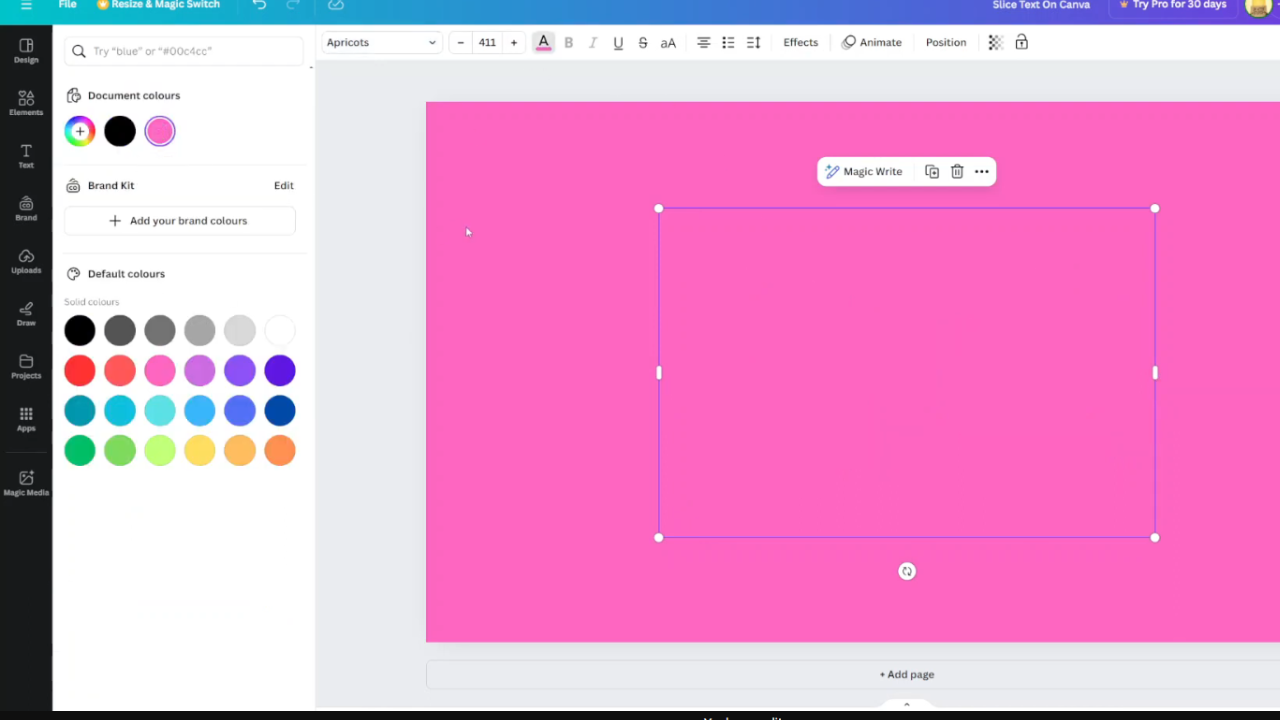Click the user profile avatar
This screenshot has height=720, width=1280.
(x=1258, y=6)
